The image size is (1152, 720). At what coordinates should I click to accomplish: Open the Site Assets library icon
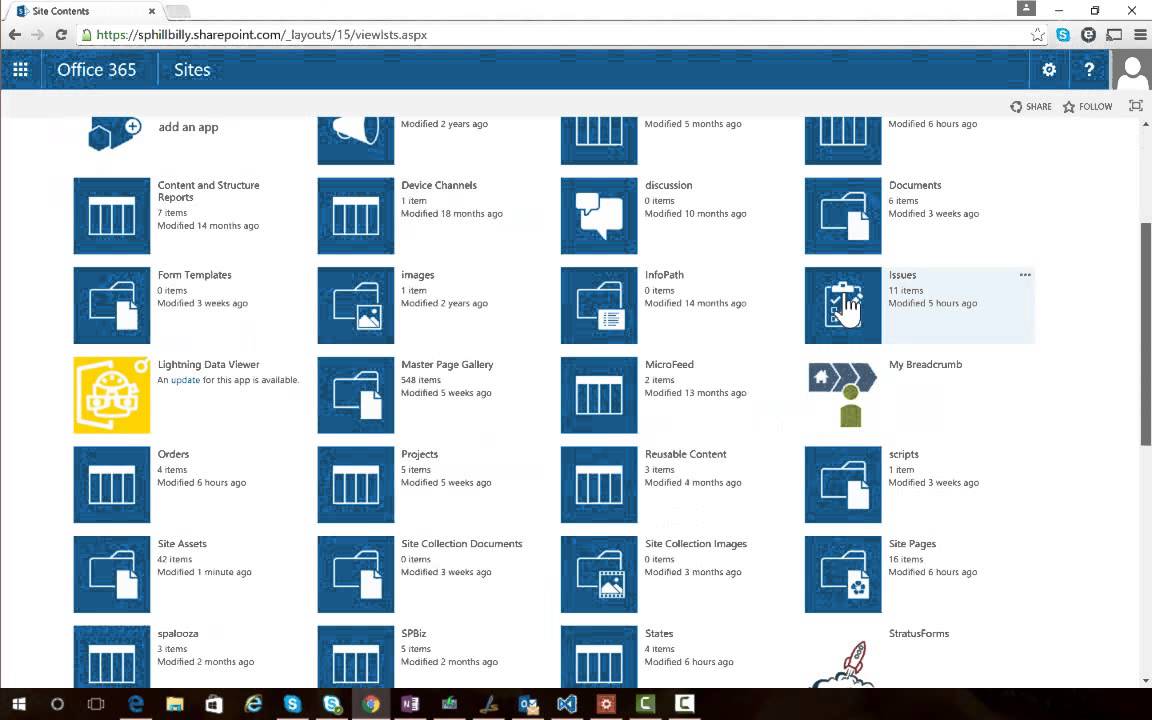coord(112,575)
